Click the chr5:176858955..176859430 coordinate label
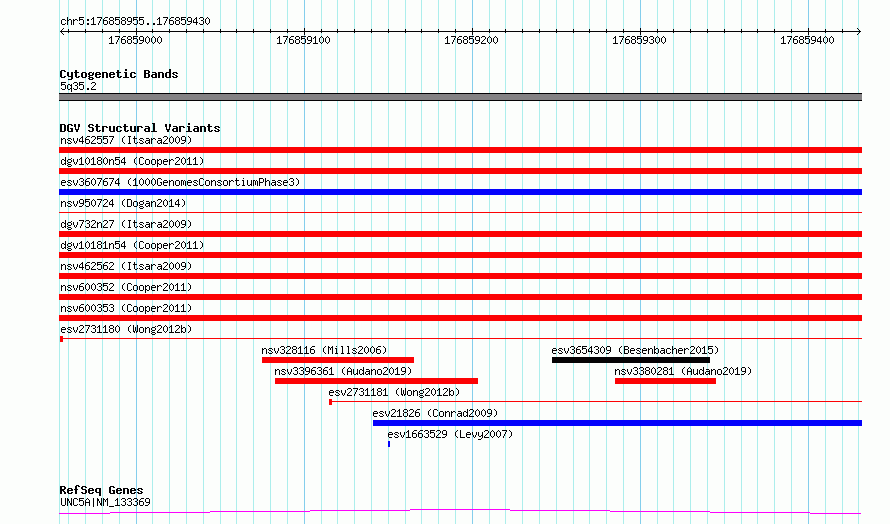 pyautogui.click(x=135, y=22)
